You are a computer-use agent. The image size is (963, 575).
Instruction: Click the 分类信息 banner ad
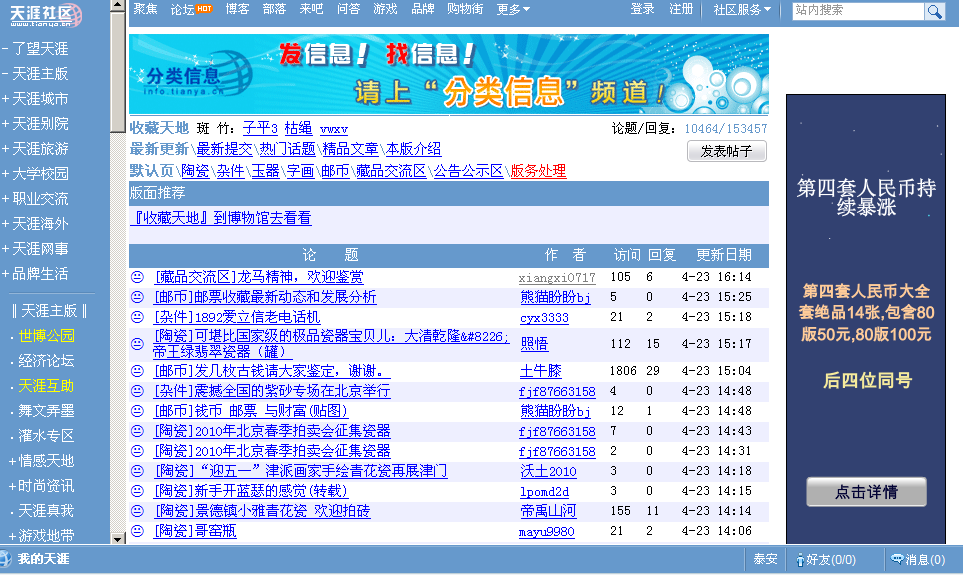448,73
